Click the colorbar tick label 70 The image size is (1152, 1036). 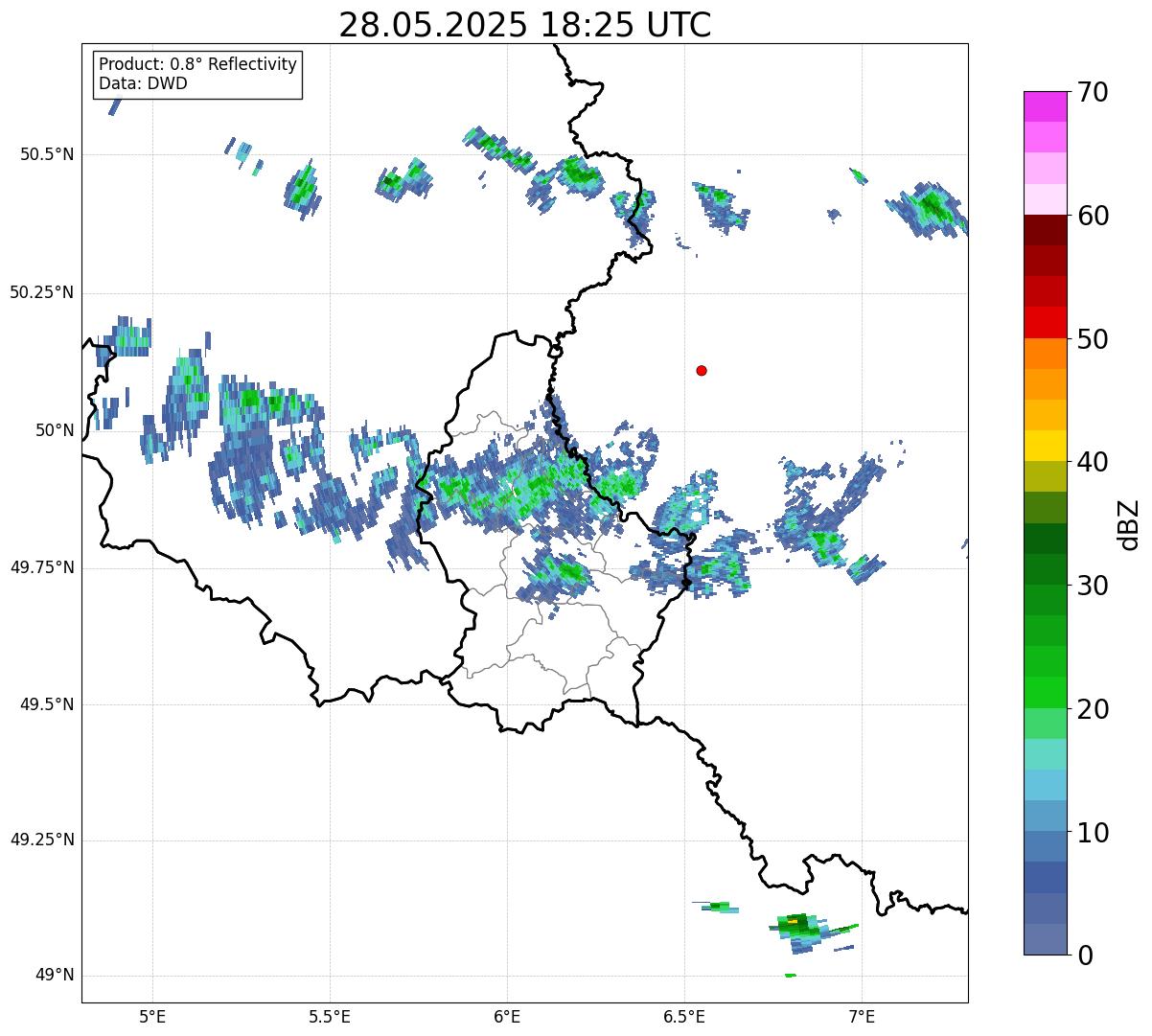tap(1093, 92)
